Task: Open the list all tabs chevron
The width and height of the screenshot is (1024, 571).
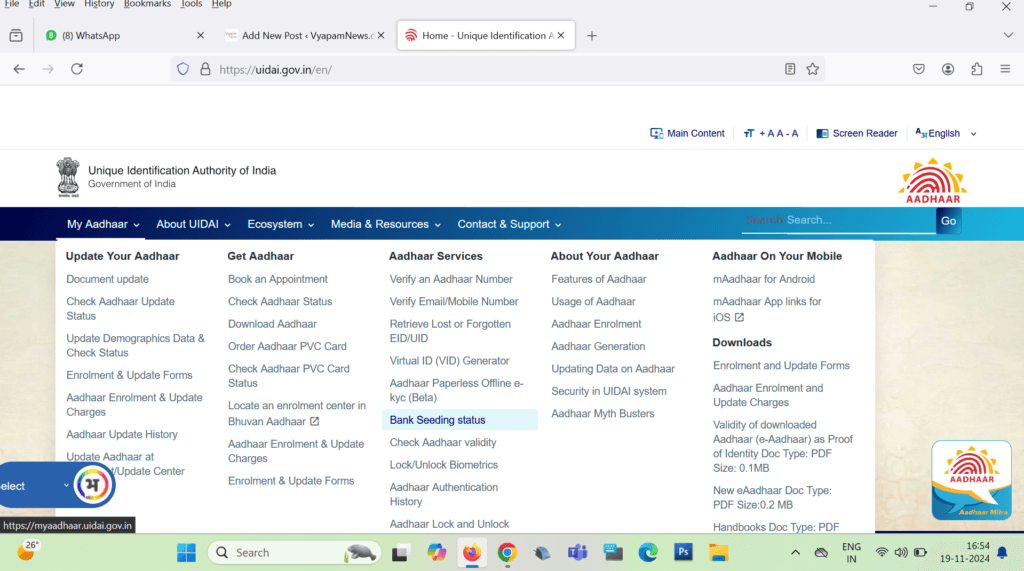Action: point(1008,35)
